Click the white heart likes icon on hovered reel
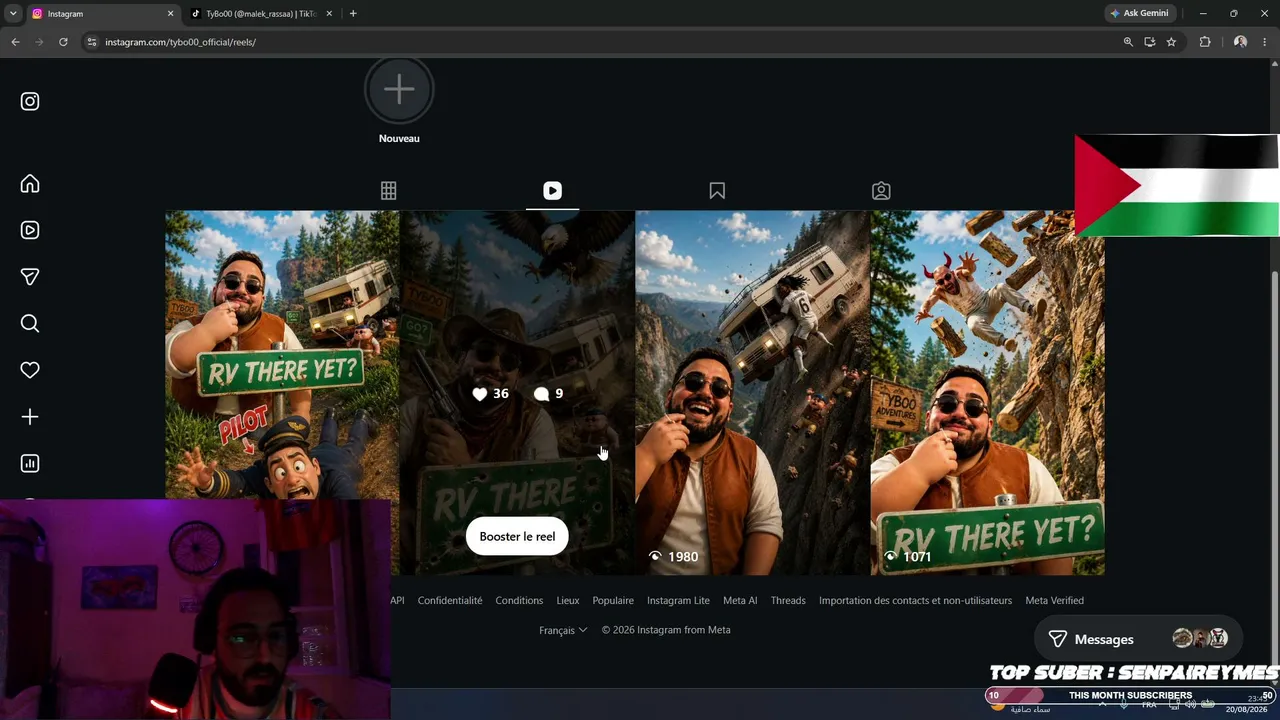Image resolution: width=1280 pixels, height=720 pixels. click(480, 394)
